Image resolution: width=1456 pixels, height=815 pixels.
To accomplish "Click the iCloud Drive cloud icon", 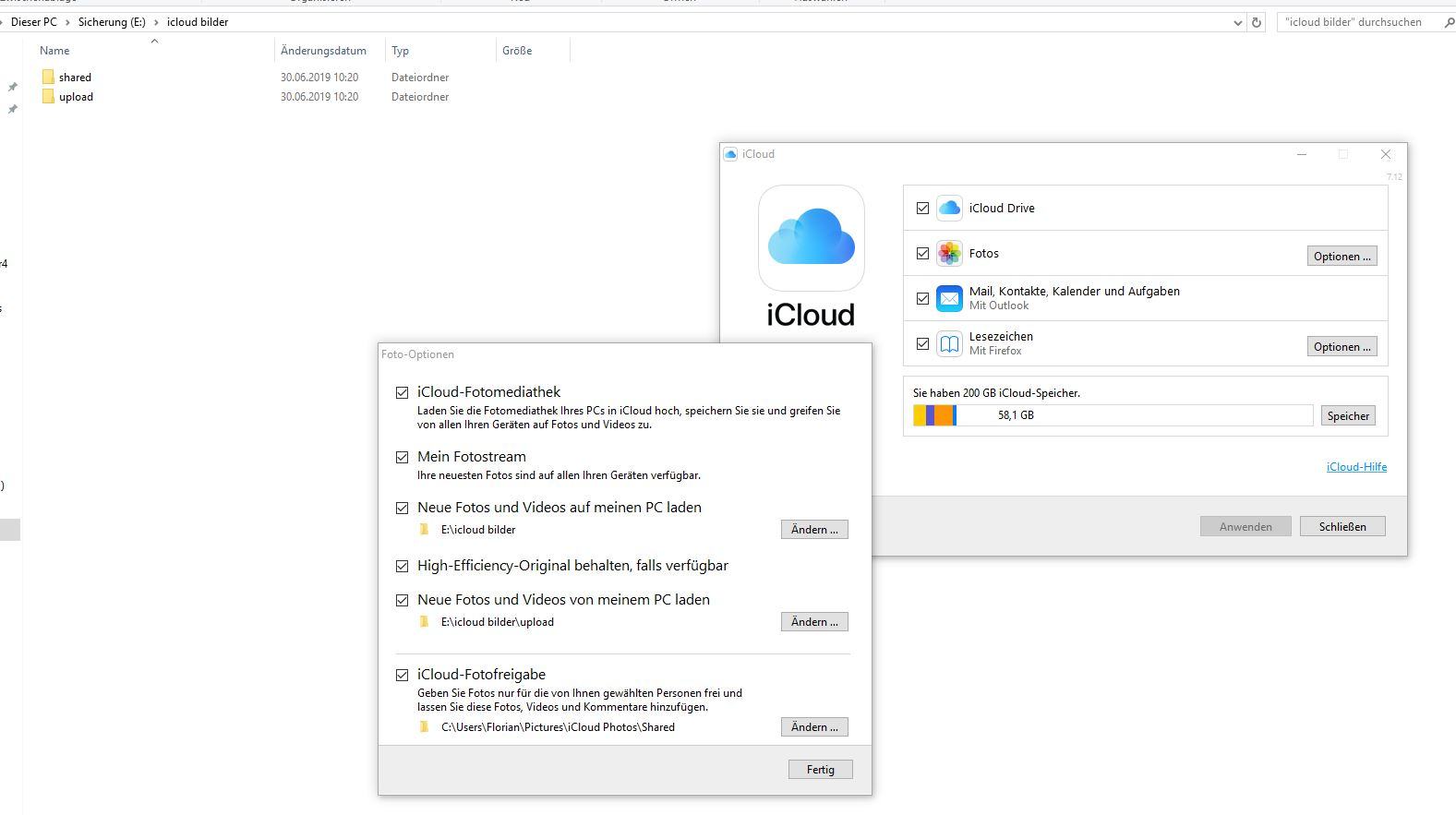I will (x=949, y=208).
